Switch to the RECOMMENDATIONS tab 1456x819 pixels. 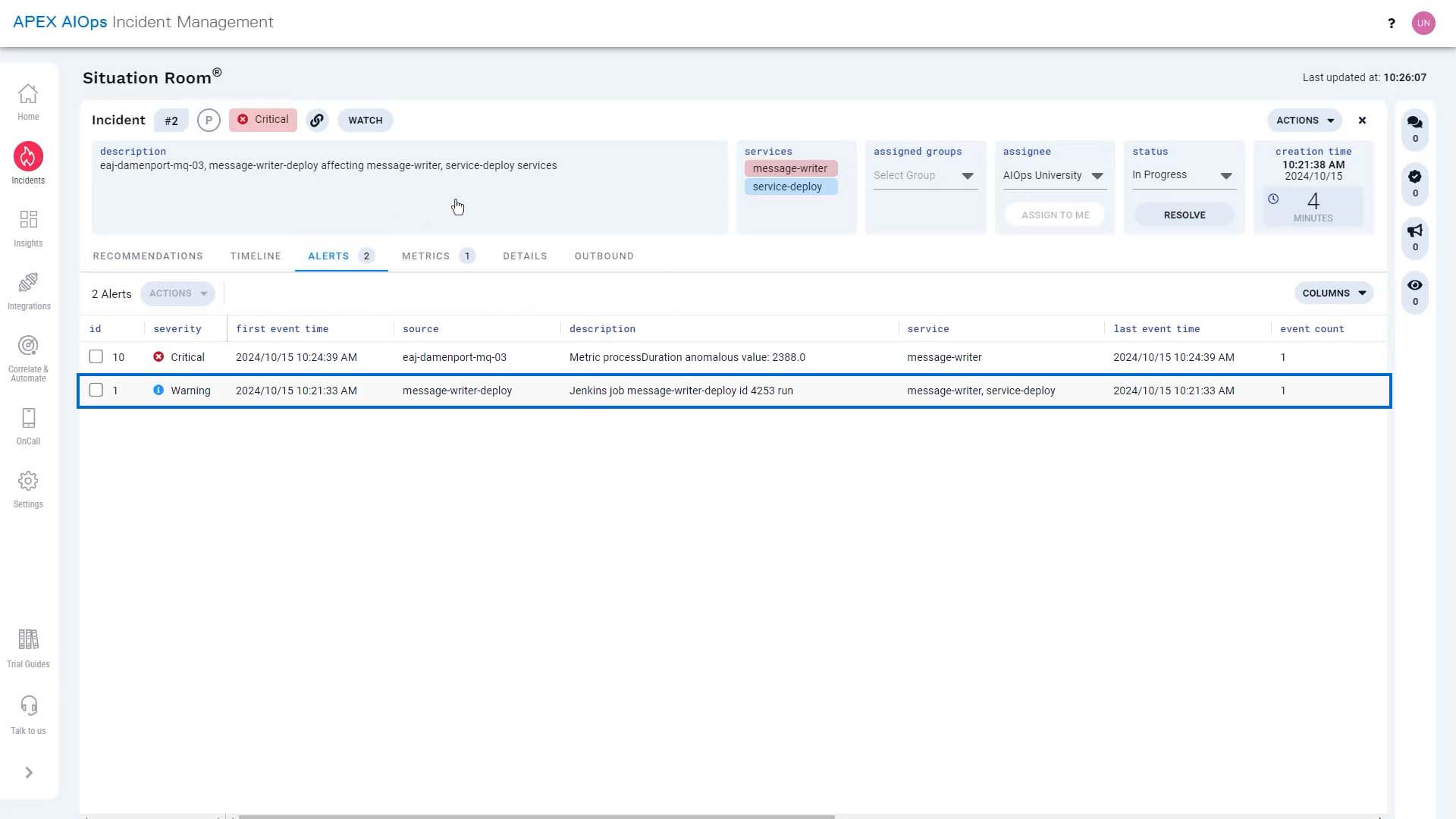click(x=148, y=256)
